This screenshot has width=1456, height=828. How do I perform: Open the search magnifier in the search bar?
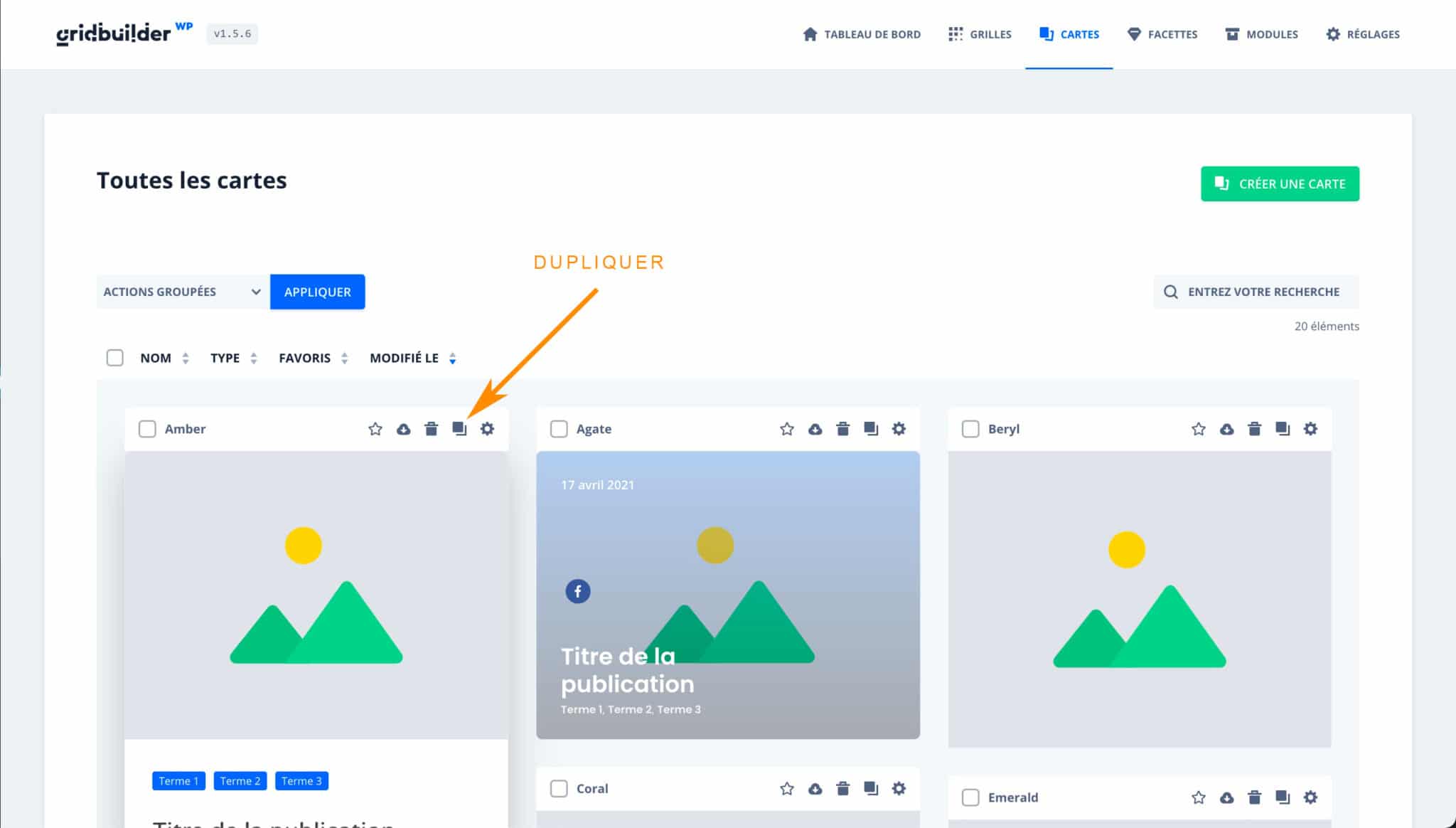click(x=1170, y=292)
